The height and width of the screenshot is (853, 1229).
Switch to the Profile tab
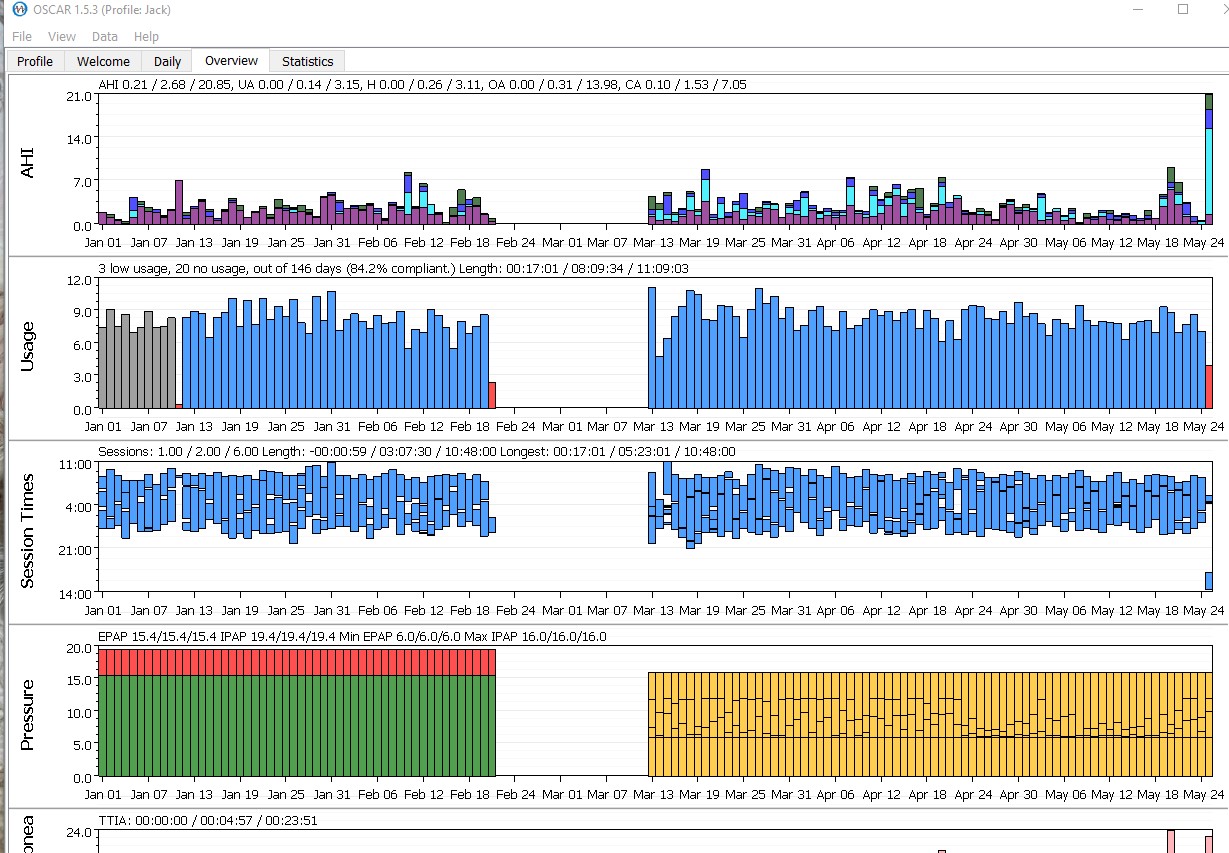(x=35, y=61)
